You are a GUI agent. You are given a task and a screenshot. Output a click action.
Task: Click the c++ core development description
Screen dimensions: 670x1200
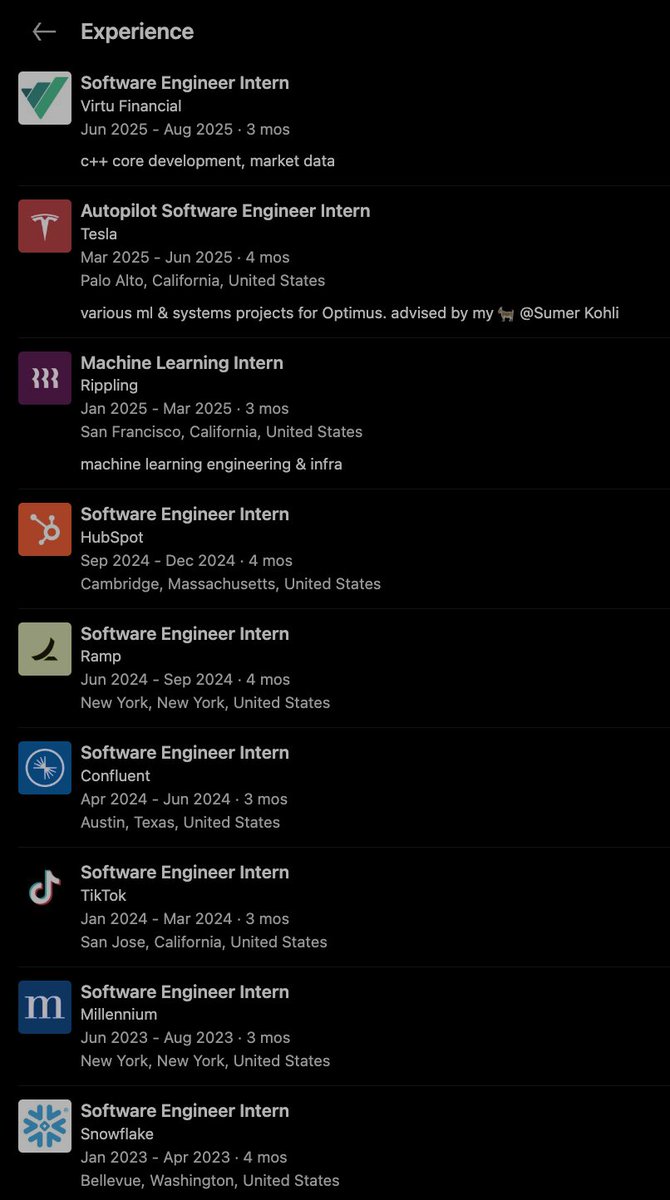click(x=208, y=161)
